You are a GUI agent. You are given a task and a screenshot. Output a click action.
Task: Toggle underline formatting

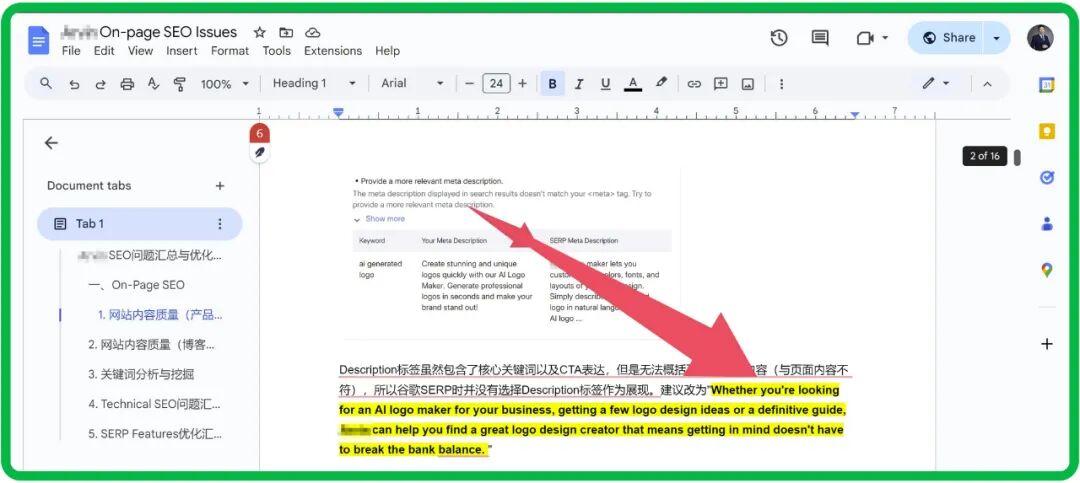point(604,84)
